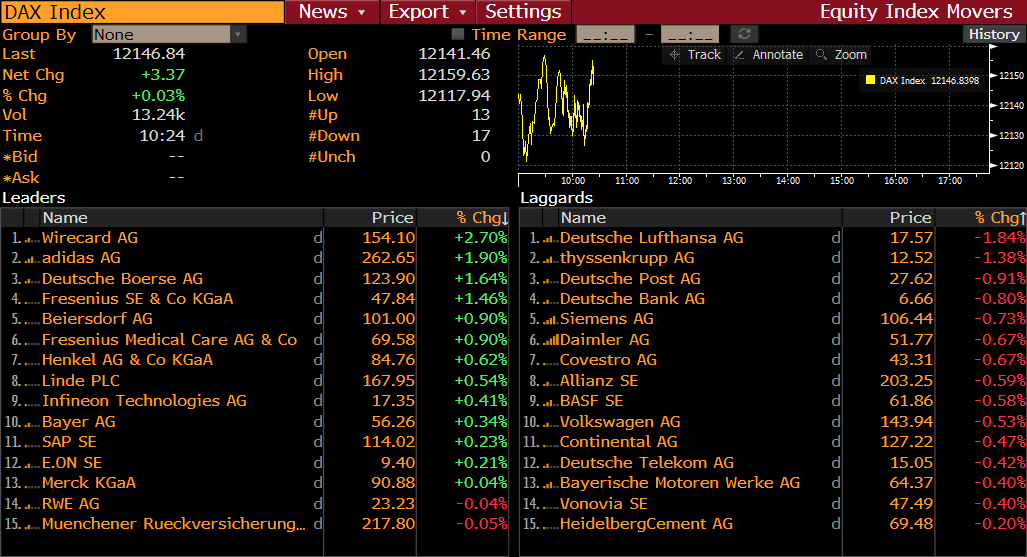Open mini chart icon for Allianz SE

pyautogui.click(x=551, y=382)
